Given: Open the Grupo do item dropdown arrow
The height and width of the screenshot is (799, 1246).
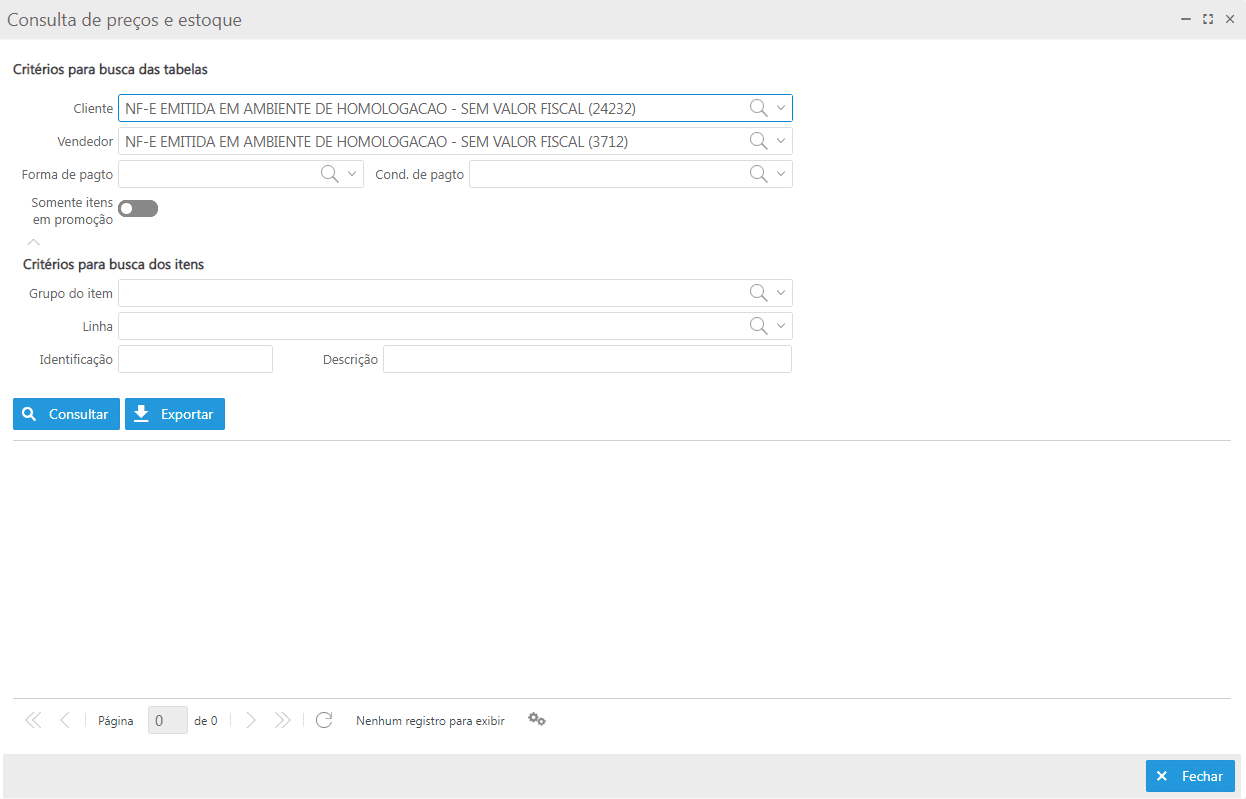Looking at the screenshot, I should click(779, 292).
